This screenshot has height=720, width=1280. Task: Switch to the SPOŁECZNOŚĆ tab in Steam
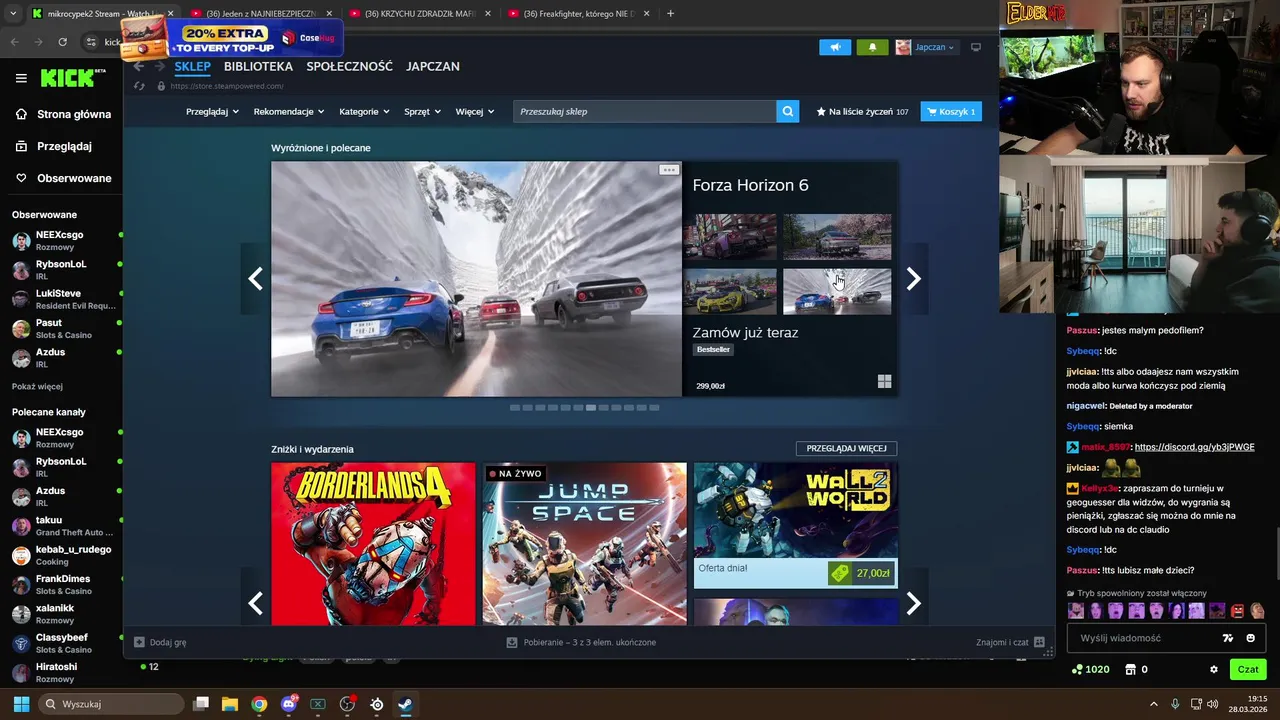pyautogui.click(x=349, y=66)
